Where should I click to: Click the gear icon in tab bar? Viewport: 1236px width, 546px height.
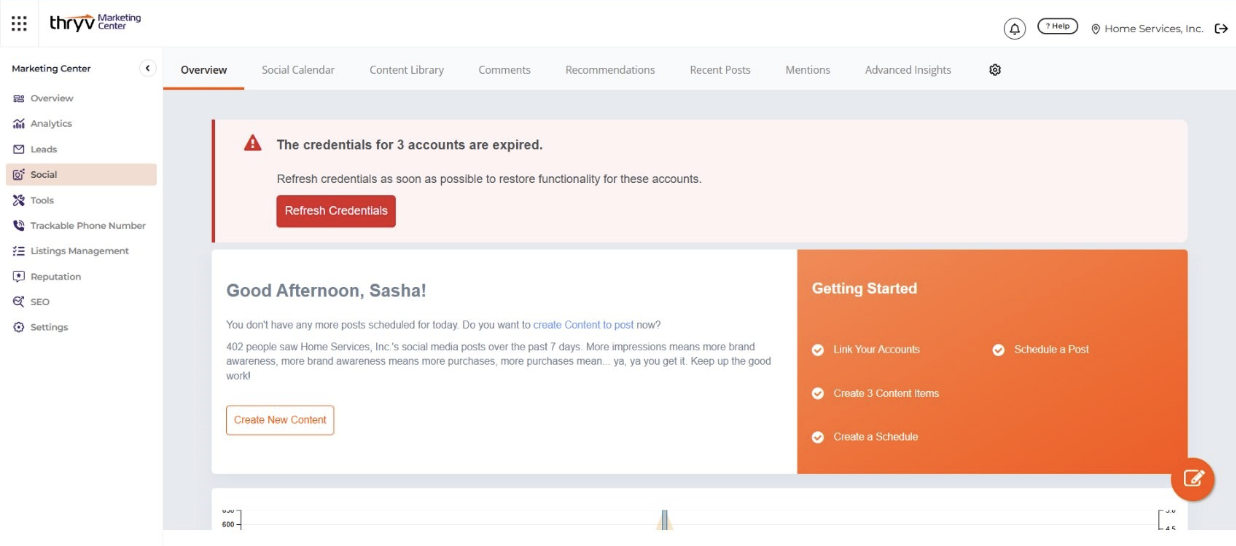995,70
